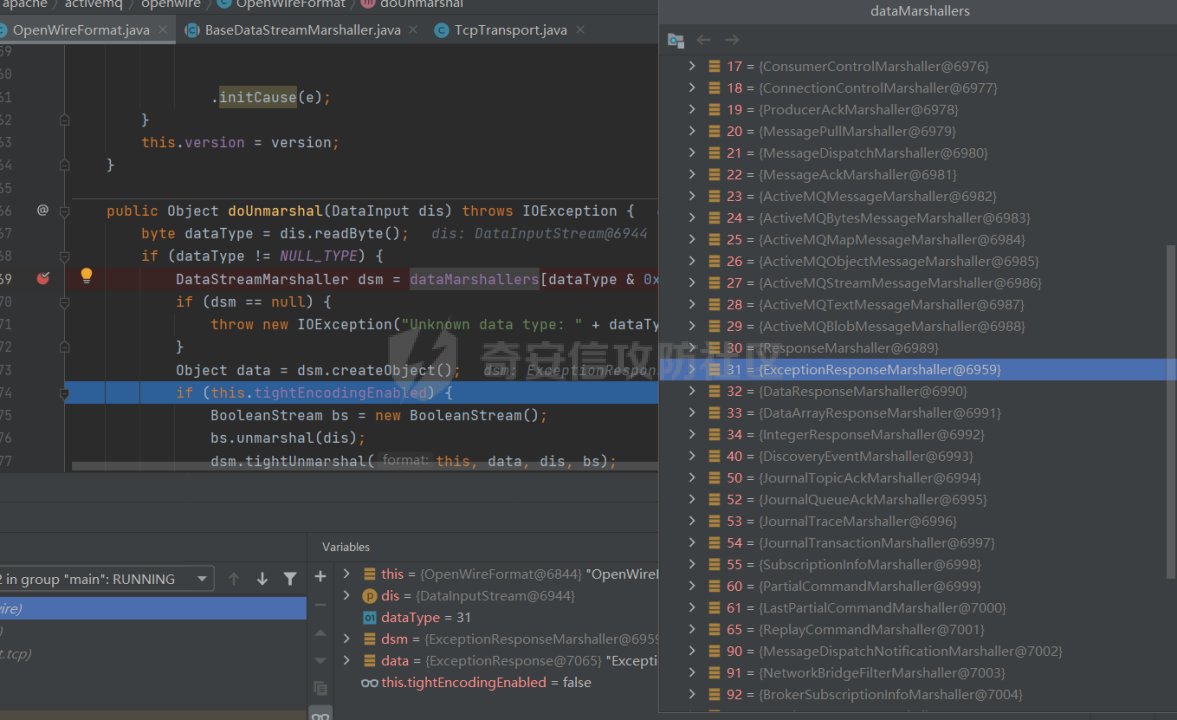
Task: Expand entry 40 DiscoveryEventMarshaller
Action: pyautogui.click(x=692, y=456)
